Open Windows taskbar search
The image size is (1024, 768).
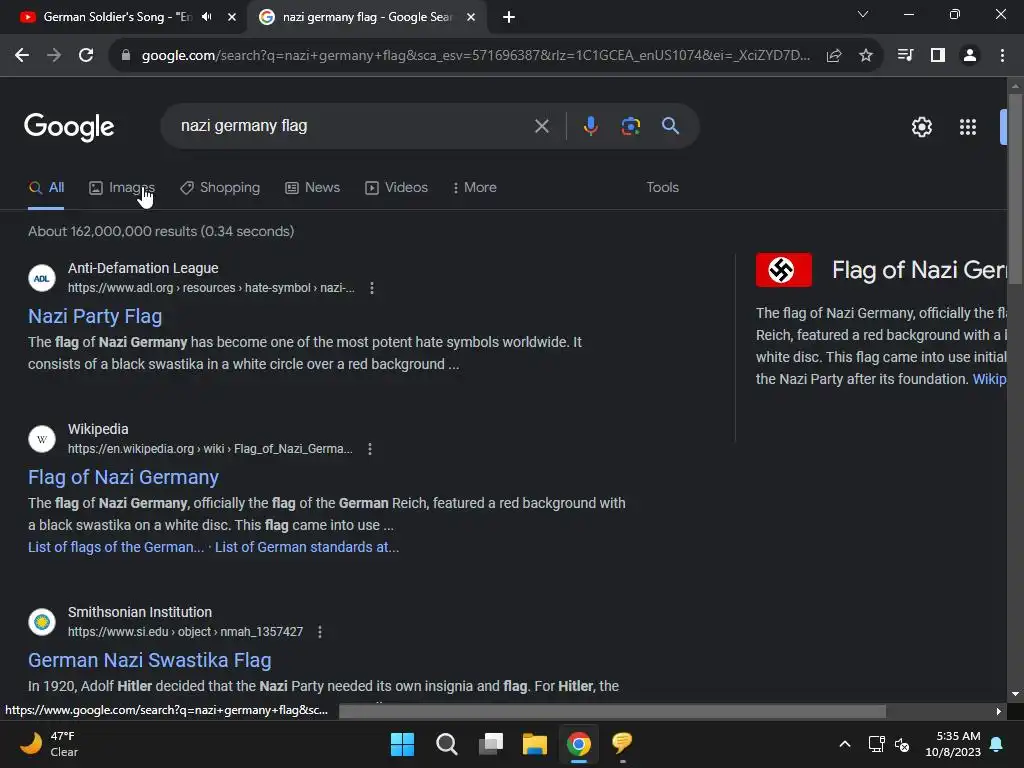click(447, 744)
